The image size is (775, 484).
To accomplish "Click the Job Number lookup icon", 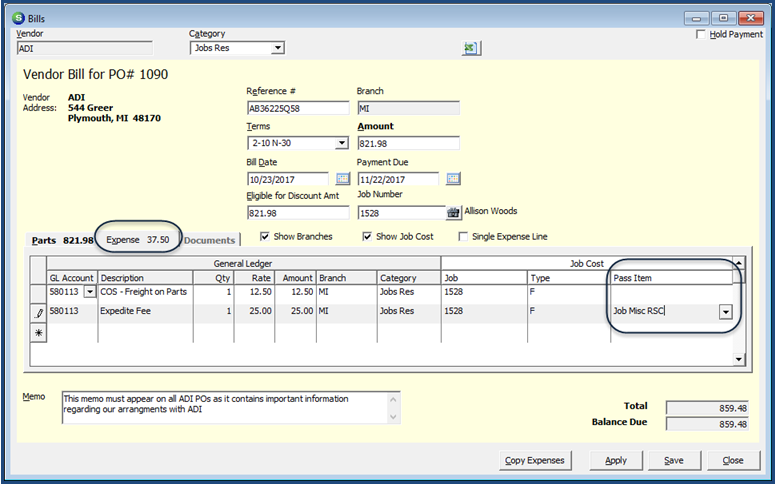I will [x=453, y=212].
